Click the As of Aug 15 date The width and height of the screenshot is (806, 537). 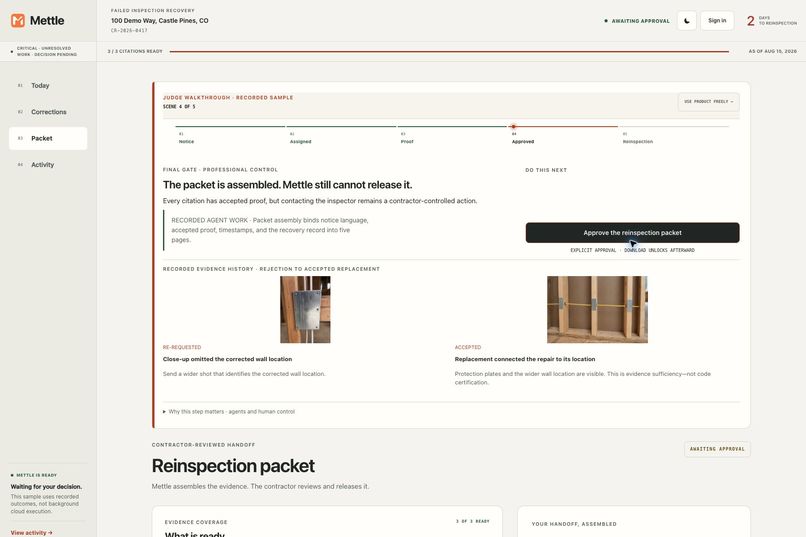point(773,51)
